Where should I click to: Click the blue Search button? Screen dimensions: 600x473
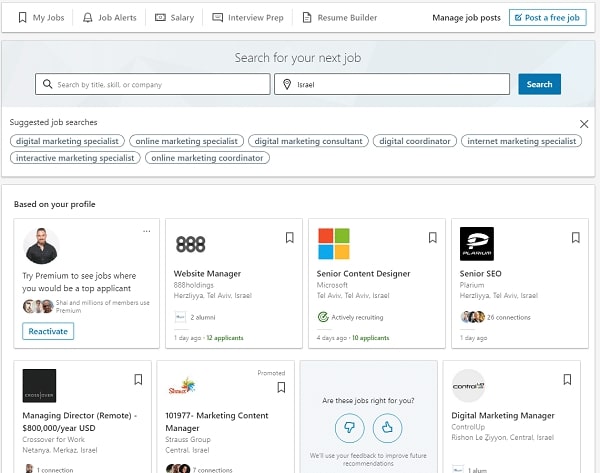[x=540, y=84]
